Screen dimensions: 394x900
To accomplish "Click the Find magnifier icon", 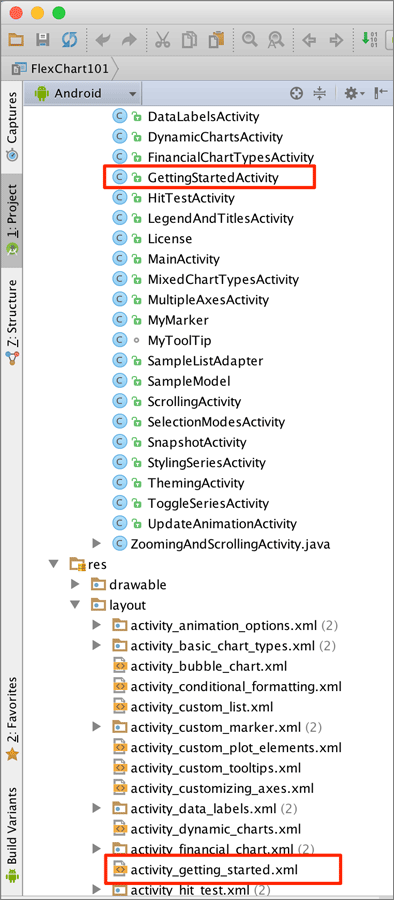I will [249, 40].
